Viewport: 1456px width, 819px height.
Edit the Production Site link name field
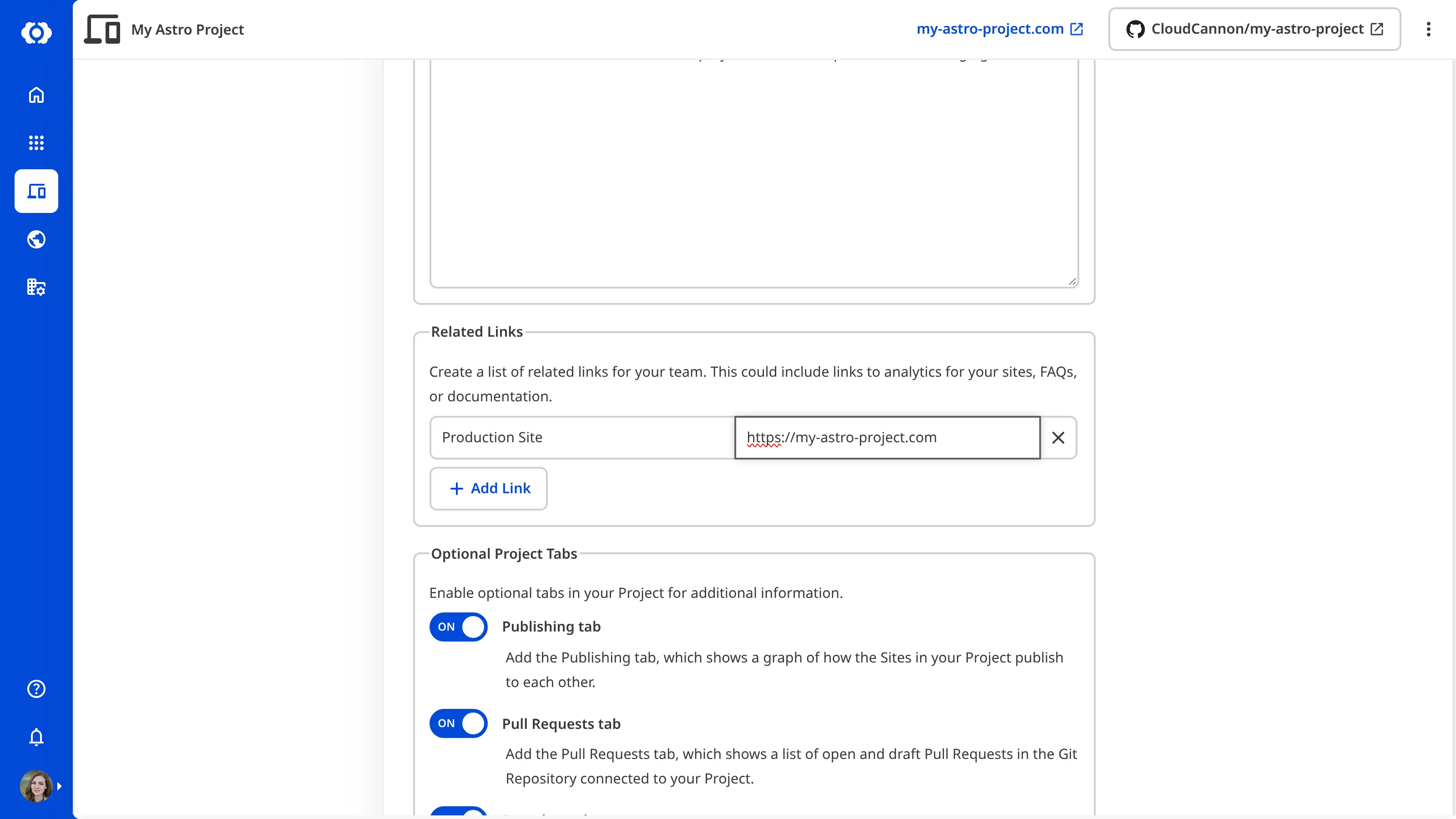click(582, 437)
